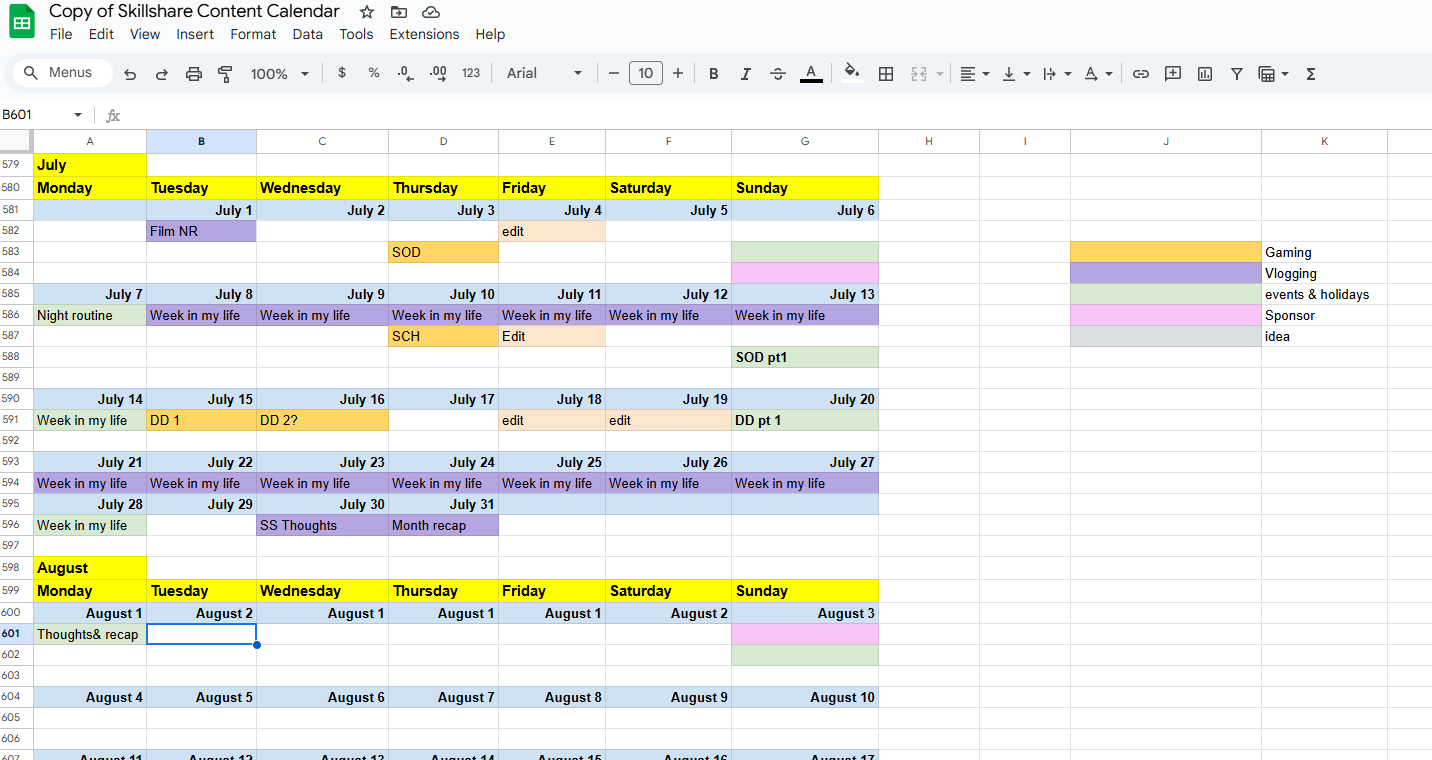Expand the Name box dropdown arrow

(78, 115)
